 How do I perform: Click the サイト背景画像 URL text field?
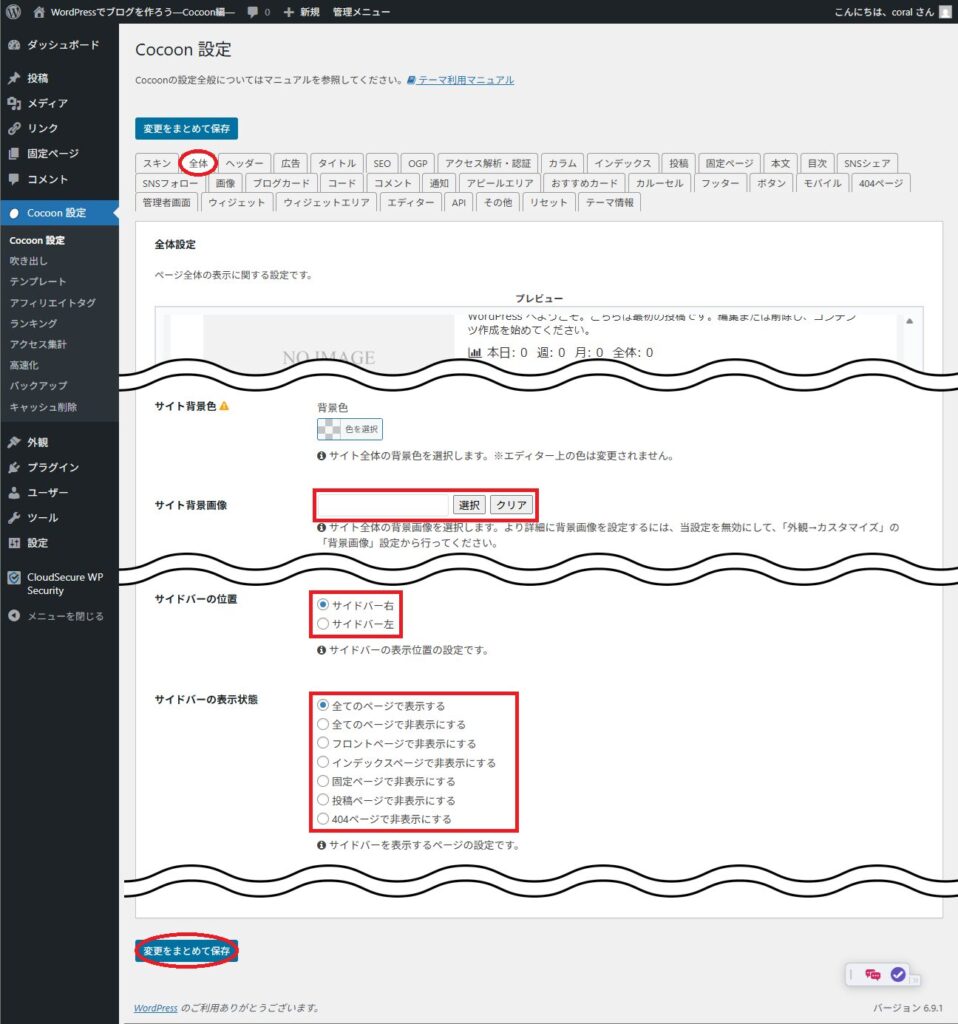click(x=383, y=505)
